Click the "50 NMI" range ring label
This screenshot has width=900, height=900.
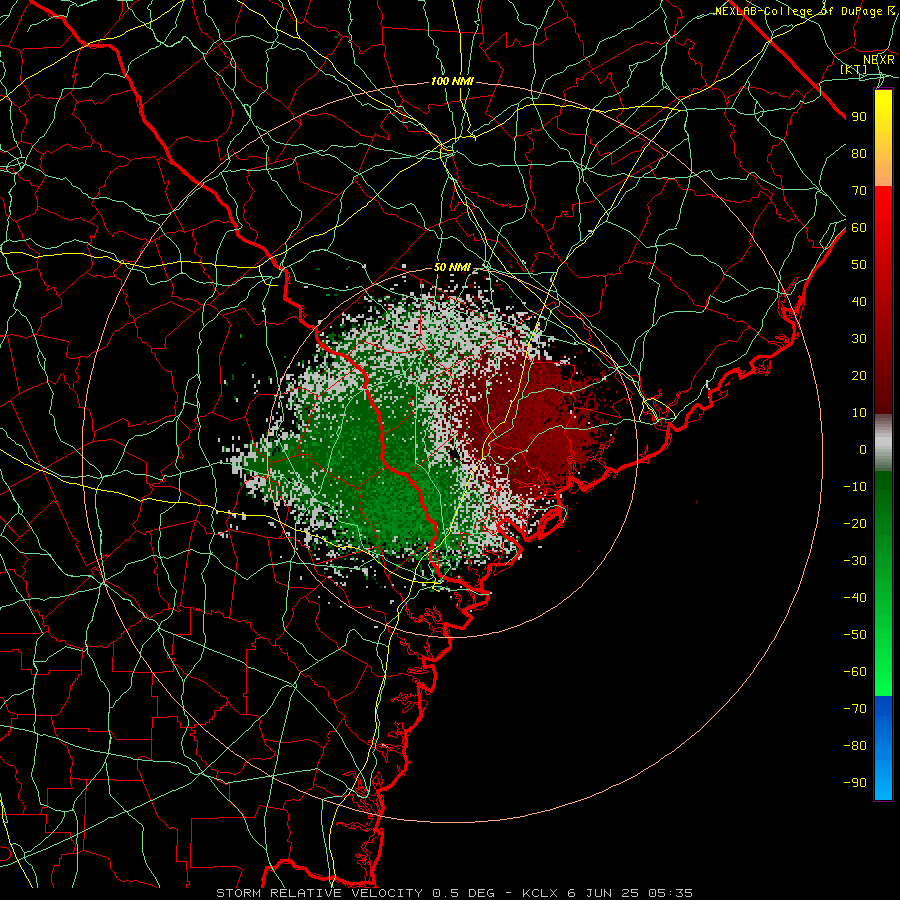tap(452, 267)
